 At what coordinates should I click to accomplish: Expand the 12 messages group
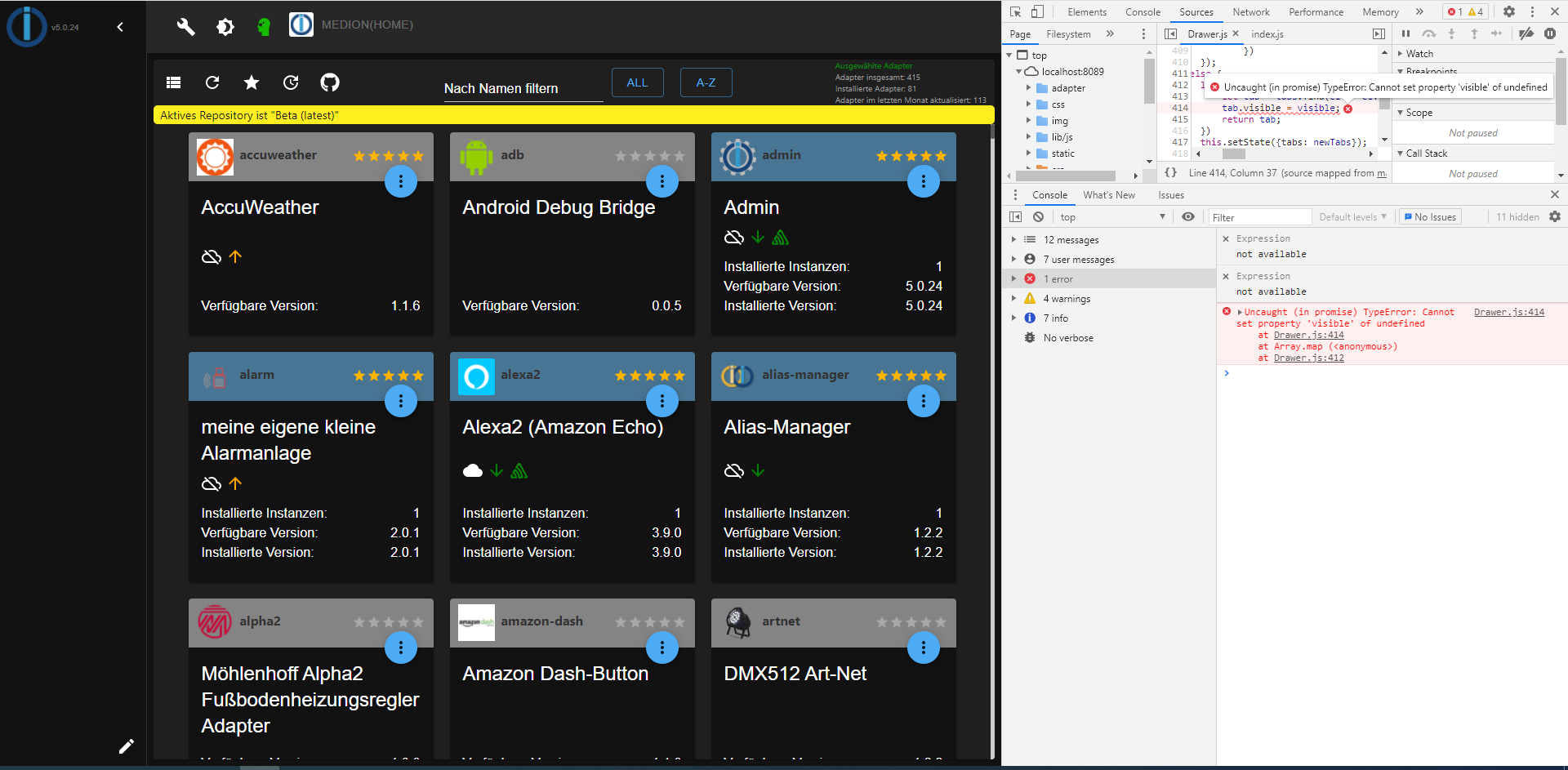(1014, 239)
